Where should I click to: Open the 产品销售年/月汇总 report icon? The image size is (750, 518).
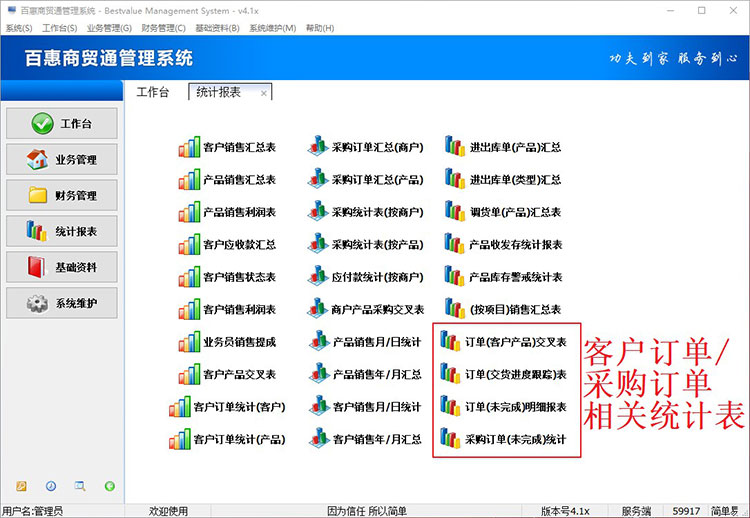[320, 374]
